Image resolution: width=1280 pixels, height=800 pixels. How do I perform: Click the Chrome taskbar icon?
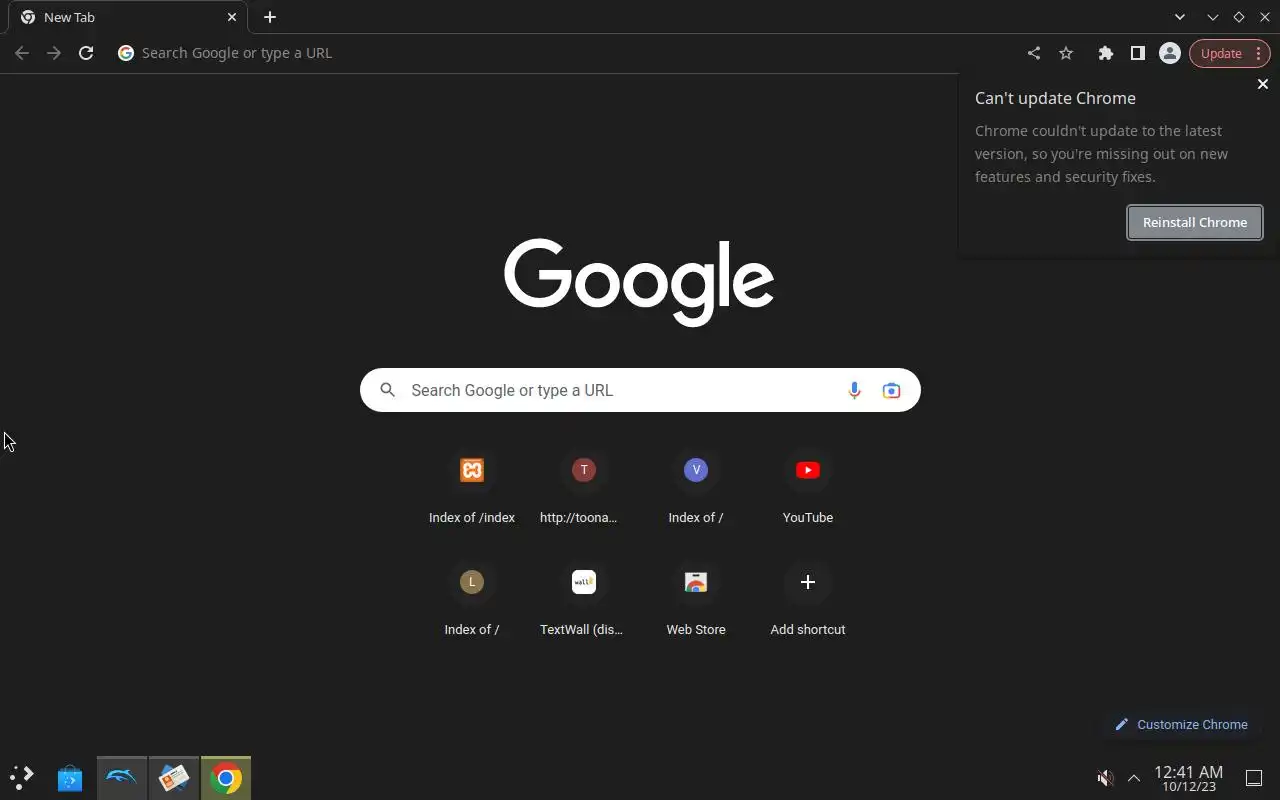226,778
